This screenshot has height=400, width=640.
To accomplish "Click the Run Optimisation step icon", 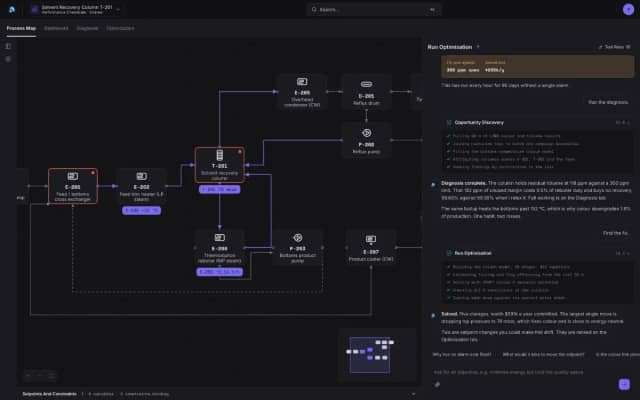I will tap(449, 253).
